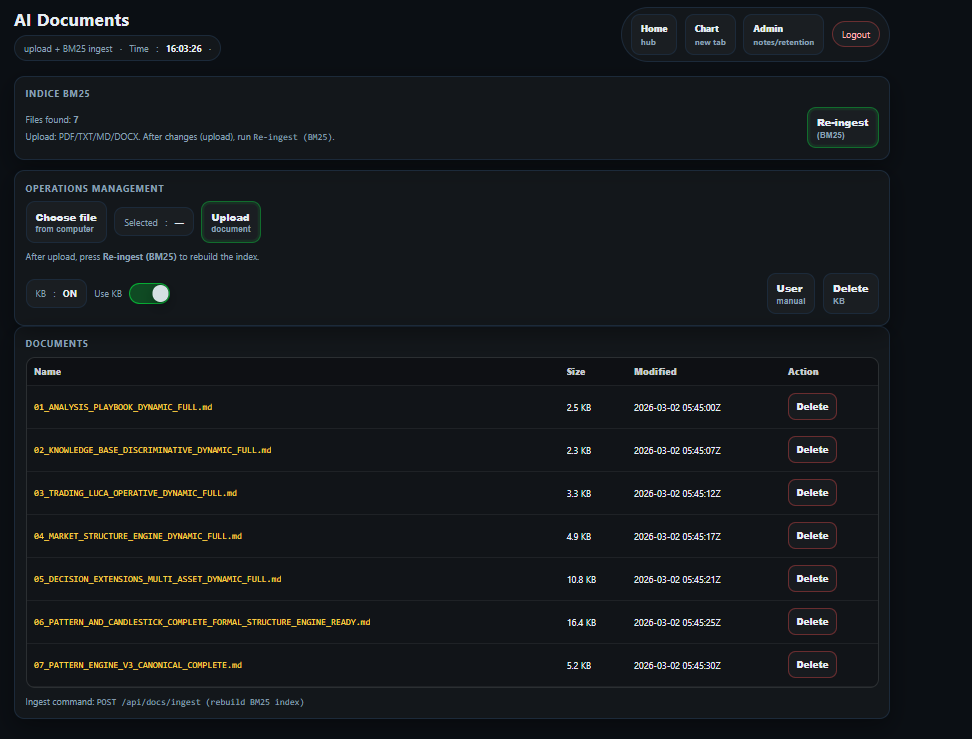Image resolution: width=972 pixels, height=739 pixels.
Task: Open Chart in new tab
Action: 710,35
